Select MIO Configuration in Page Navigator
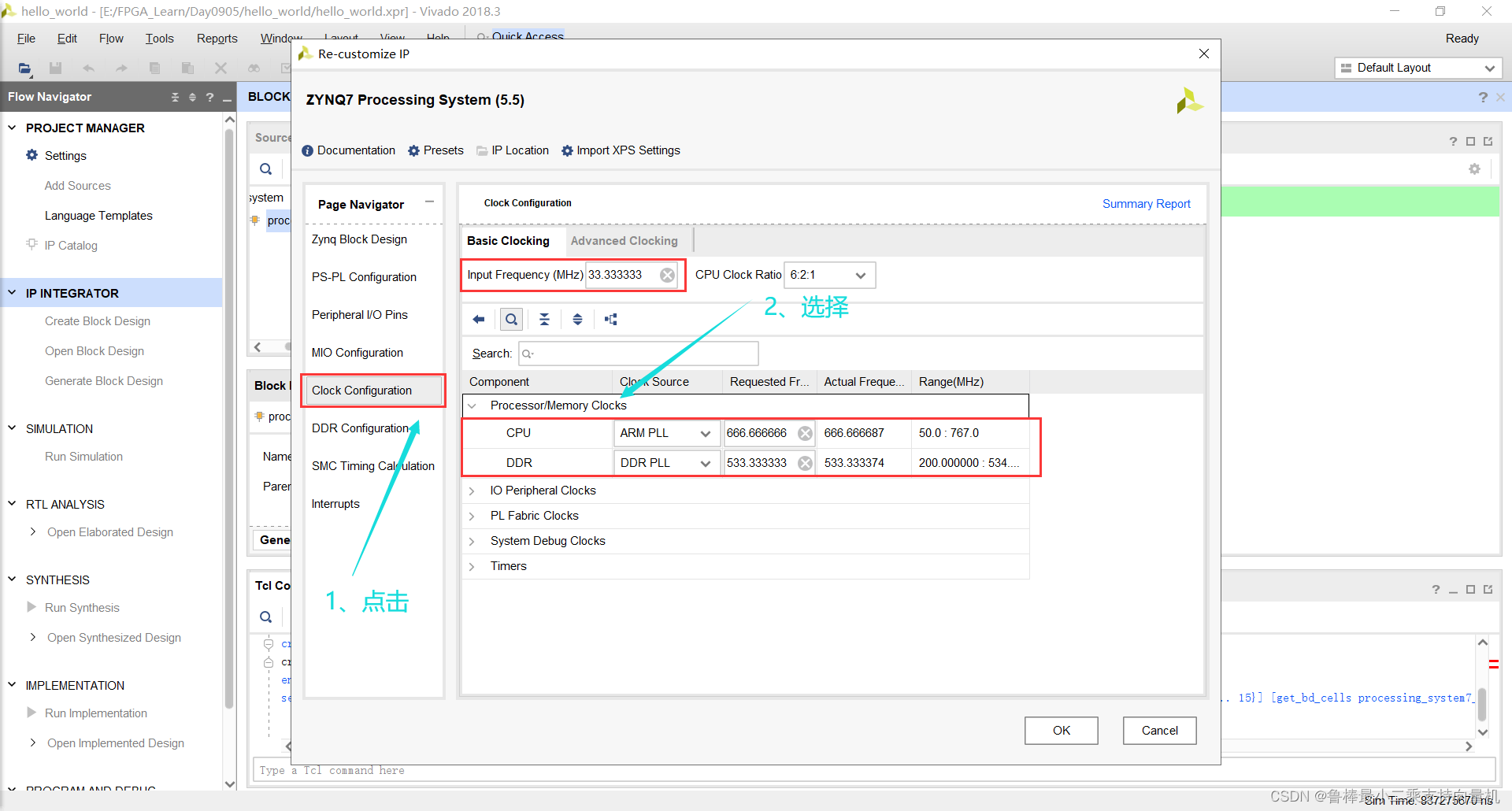The height and width of the screenshot is (811, 1512). click(x=358, y=353)
